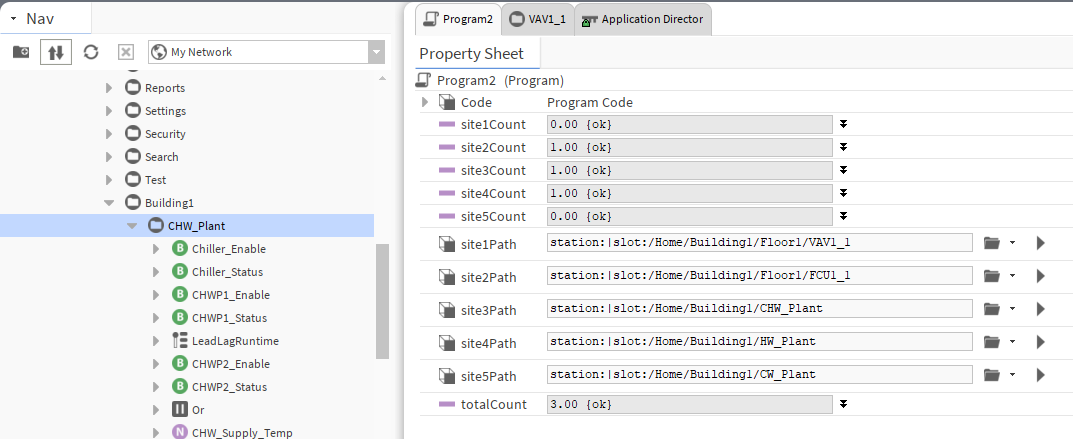This screenshot has height=439, width=1073.
Task: Click the arrow icon next to site3Path
Action: pos(1040,309)
